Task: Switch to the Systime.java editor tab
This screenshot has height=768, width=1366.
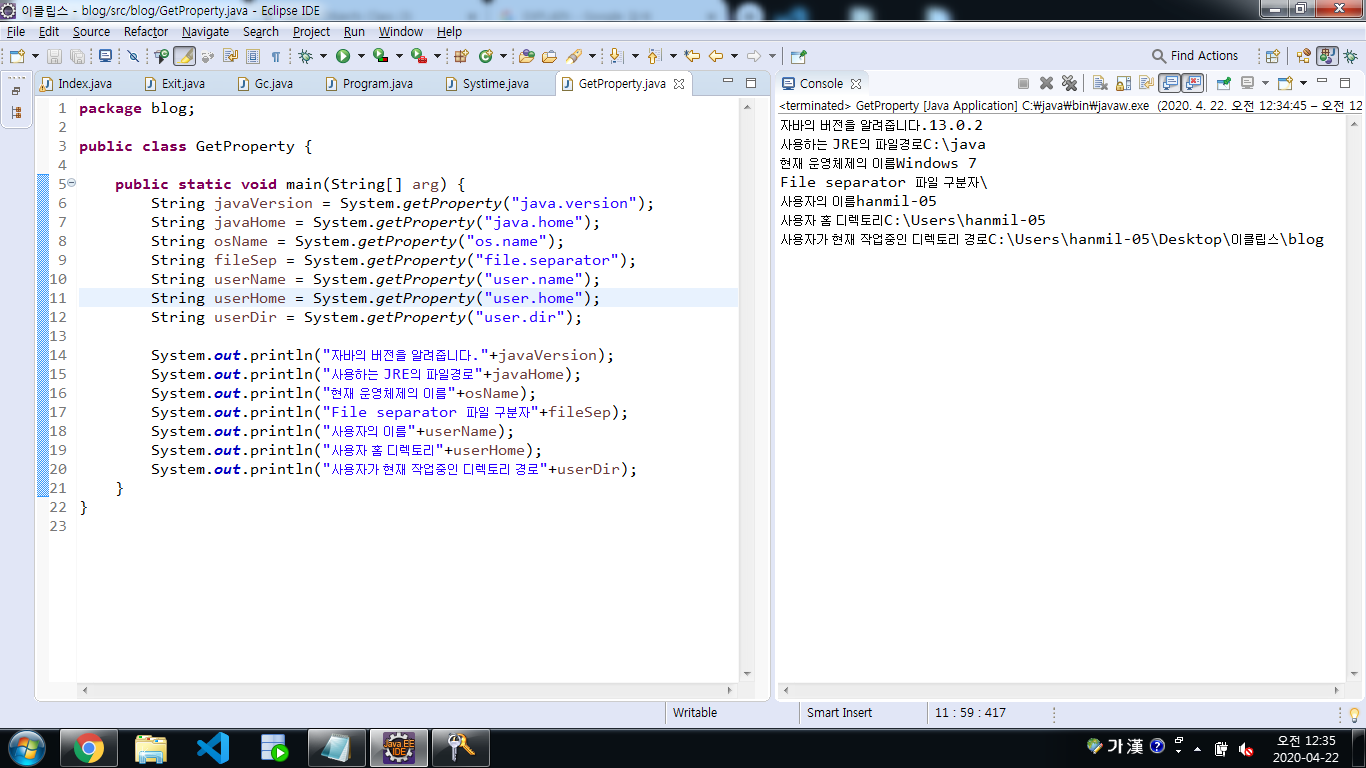Action: tap(487, 84)
